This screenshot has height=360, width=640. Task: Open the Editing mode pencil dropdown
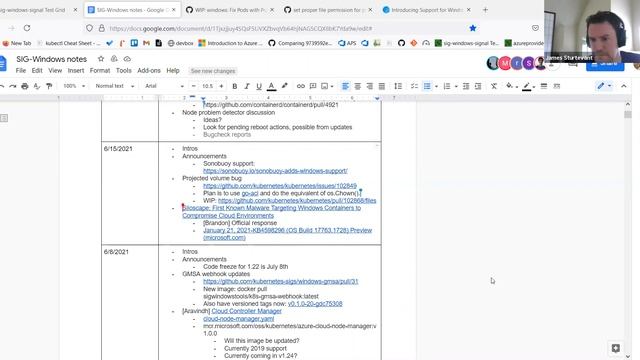tap(604, 86)
